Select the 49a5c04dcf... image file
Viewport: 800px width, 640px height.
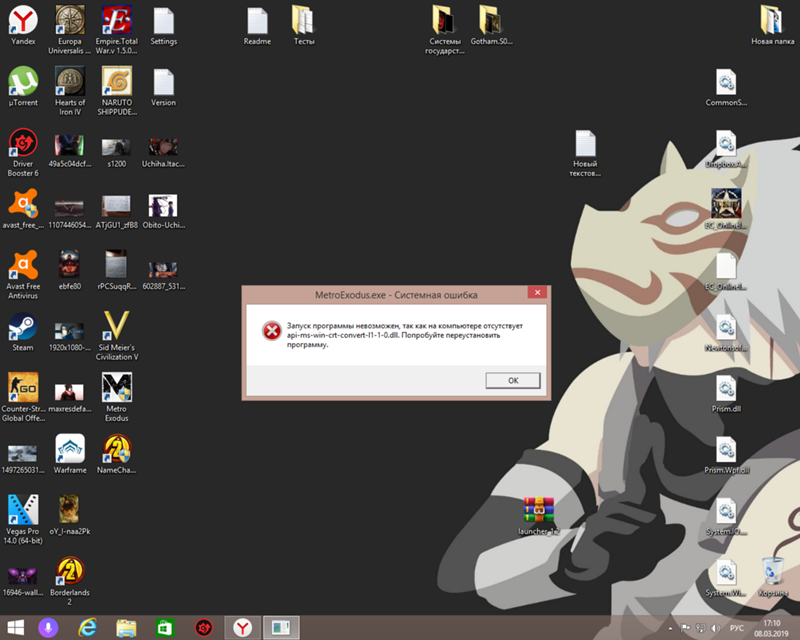(70, 151)
